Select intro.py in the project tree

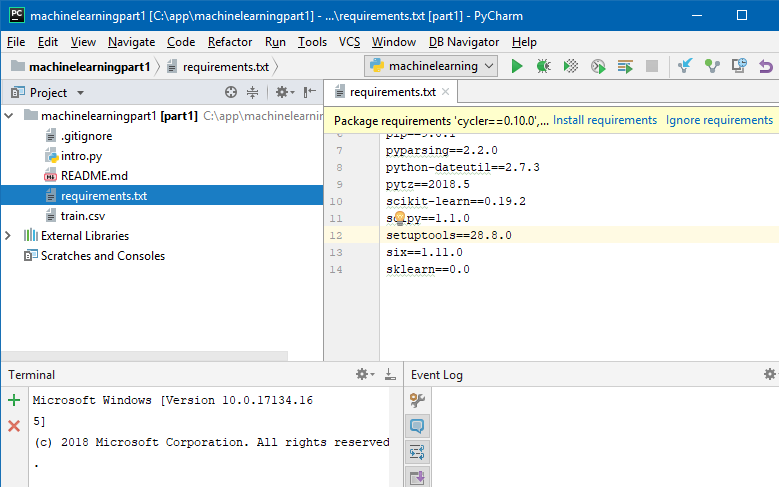tap(81, 156)
